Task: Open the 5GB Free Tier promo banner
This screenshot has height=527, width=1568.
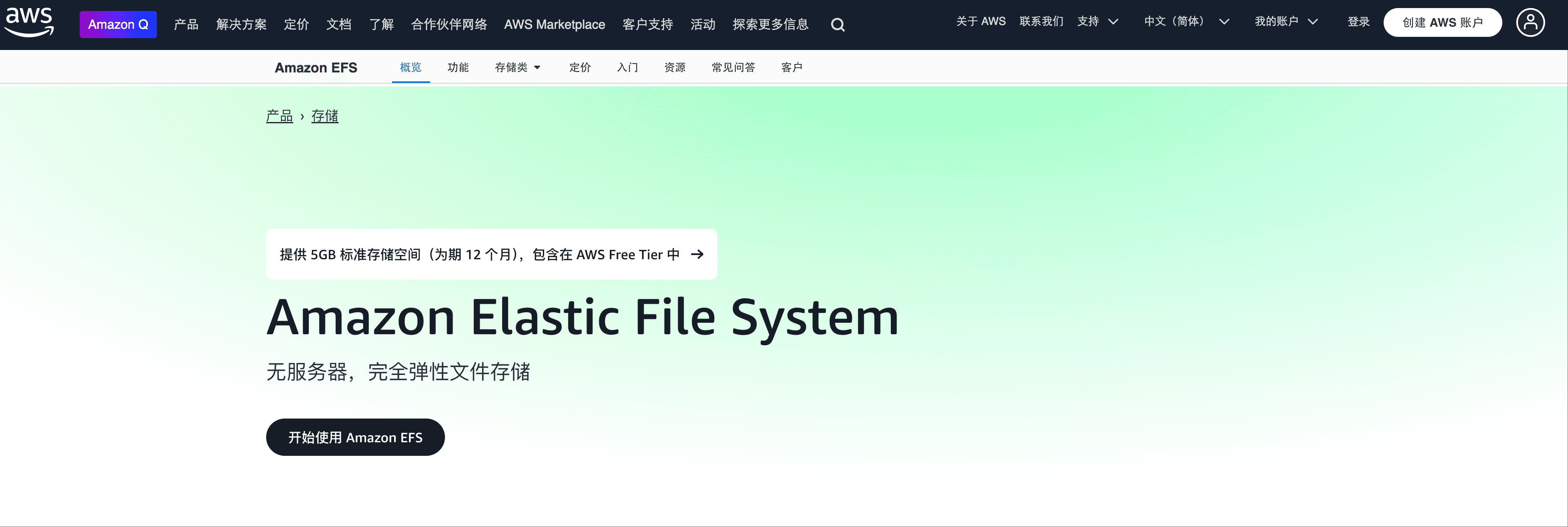Action: tap(479, 254)
